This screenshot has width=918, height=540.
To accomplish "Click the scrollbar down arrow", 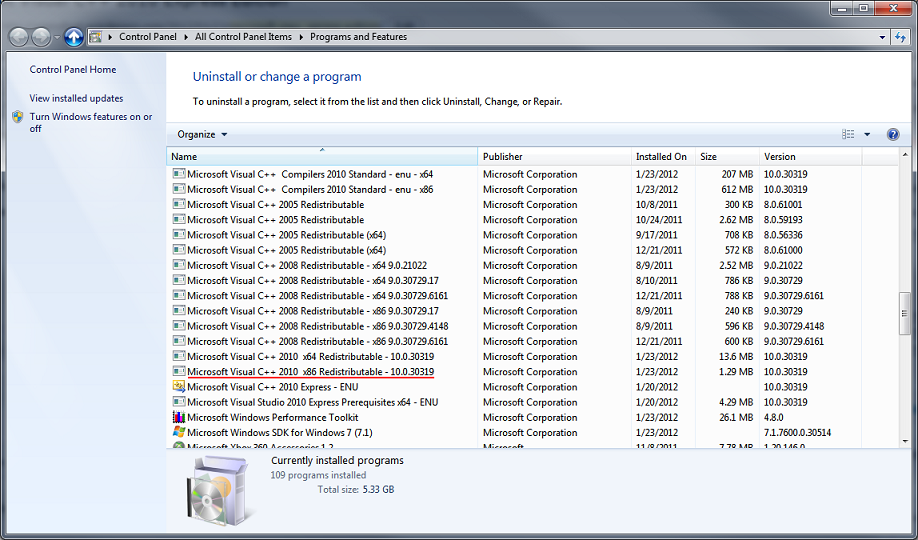I will pos(905,442).
